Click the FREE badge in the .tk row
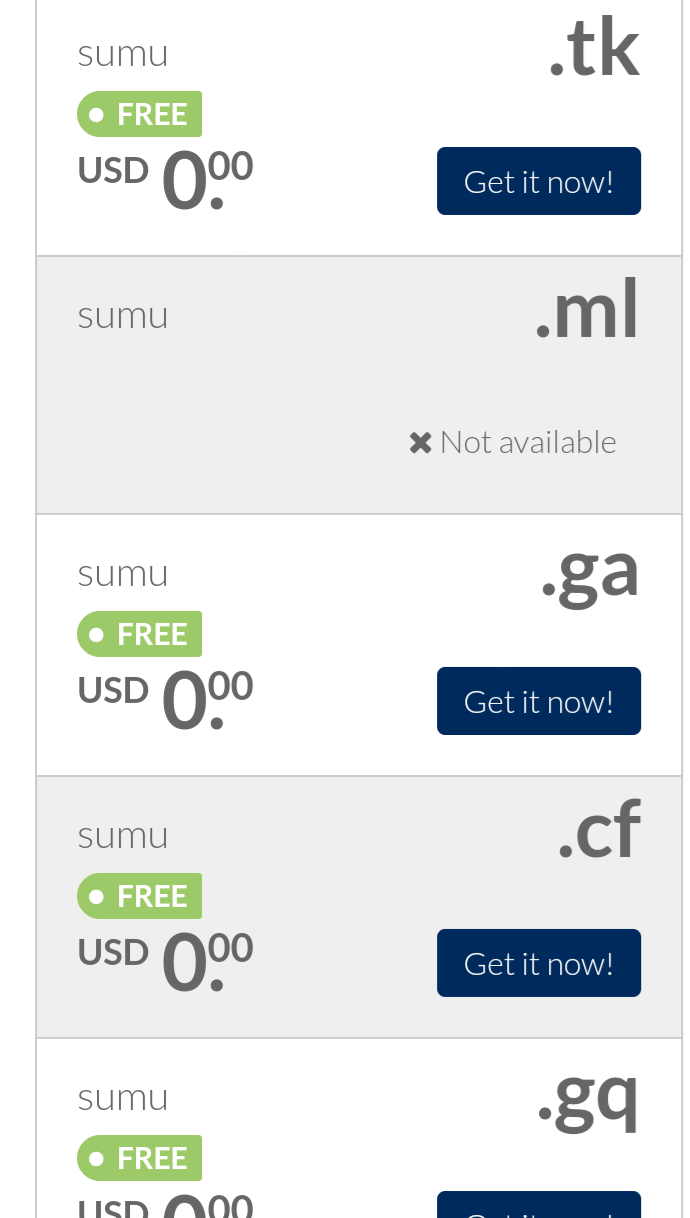The image size is (690, 1218). pos(140,114)
